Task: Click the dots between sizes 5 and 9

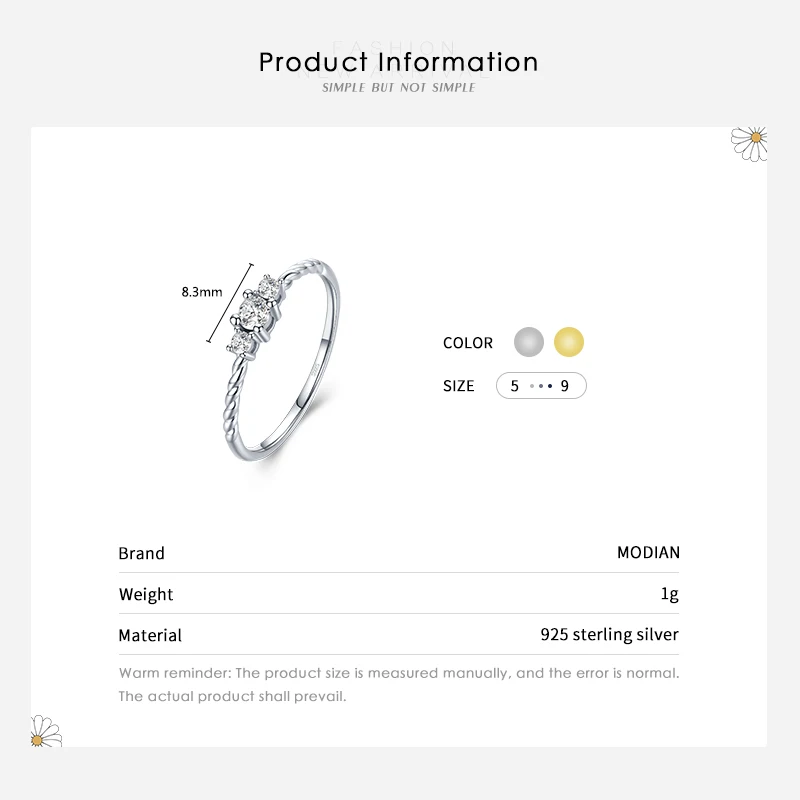Action: (540, 386)
